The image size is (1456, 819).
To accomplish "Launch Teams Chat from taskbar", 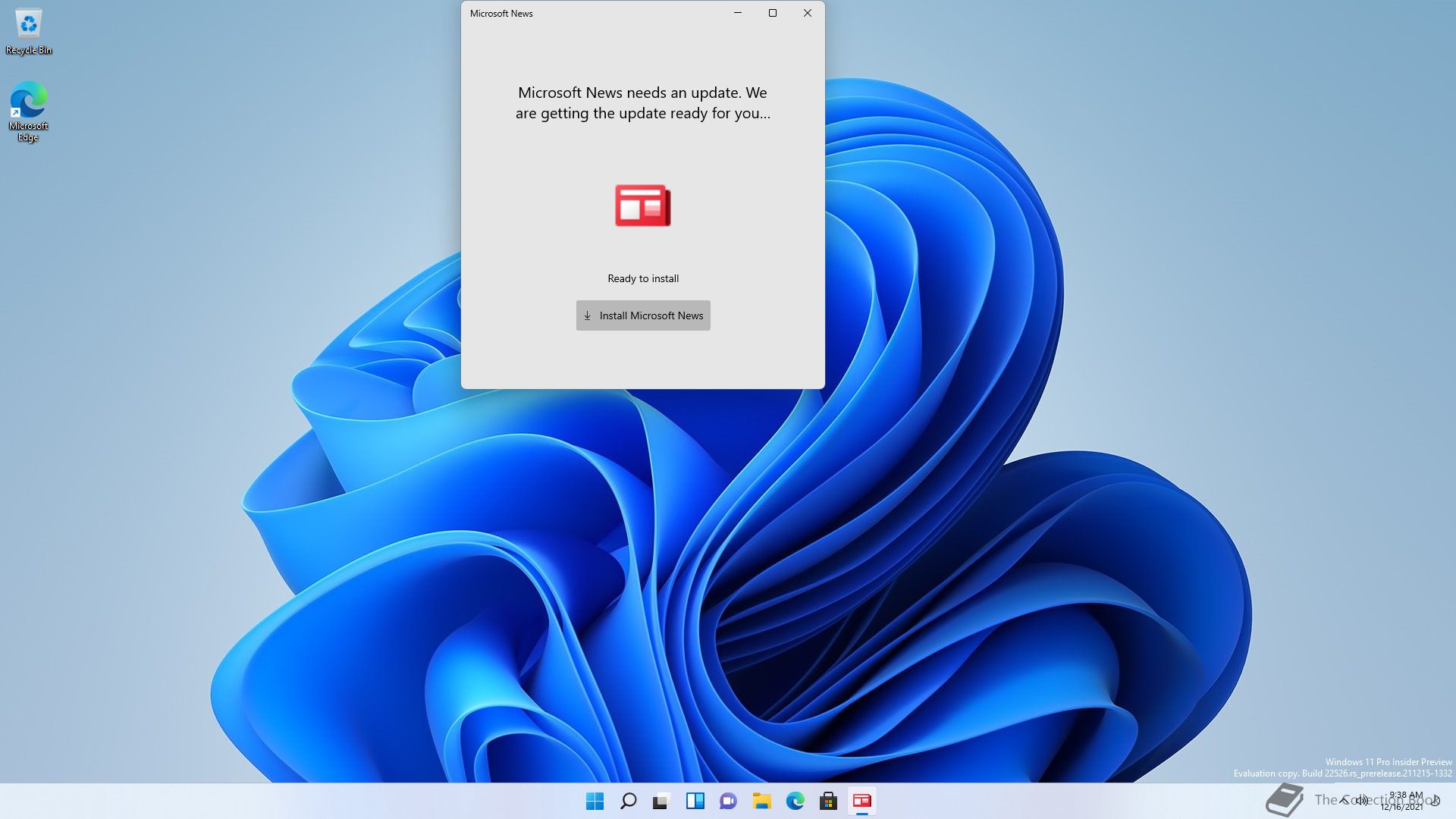I will pyautogui.click(x=729, y=801).
